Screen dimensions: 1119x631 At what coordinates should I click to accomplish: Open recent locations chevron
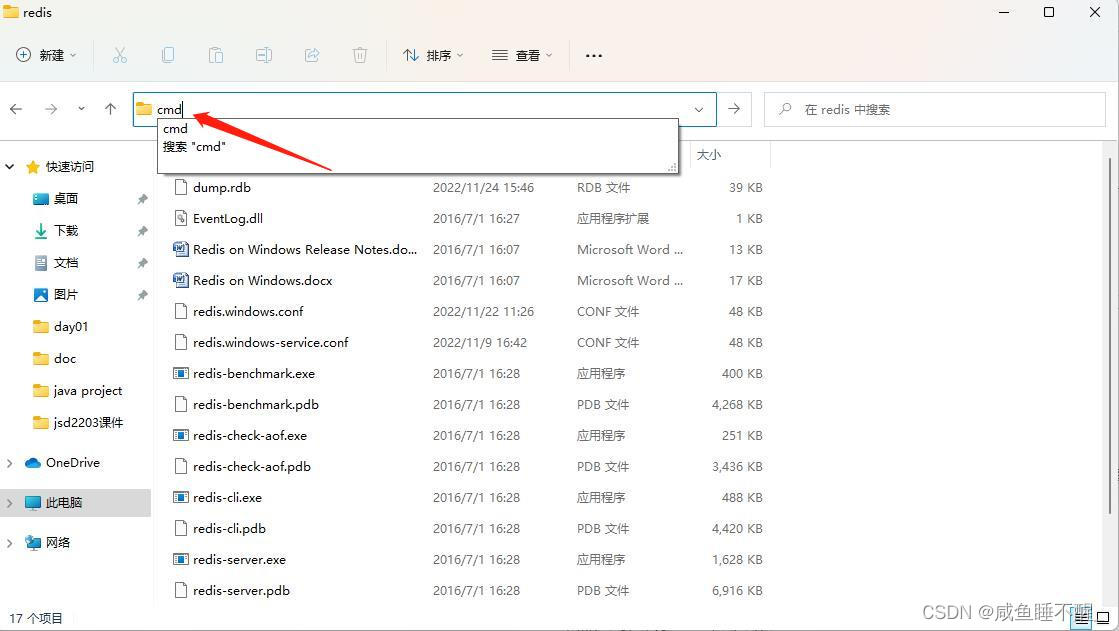(x=81, y=109)
